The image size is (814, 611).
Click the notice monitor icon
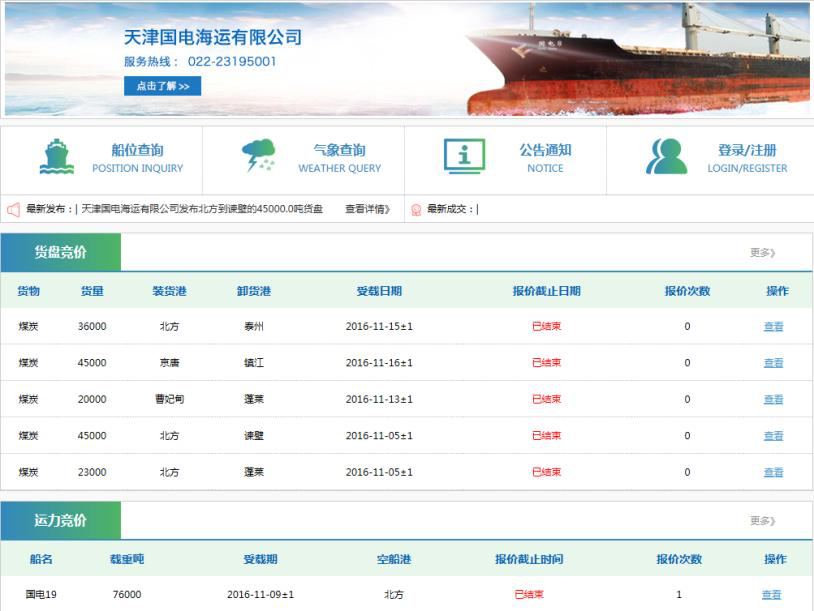point(464,157)
